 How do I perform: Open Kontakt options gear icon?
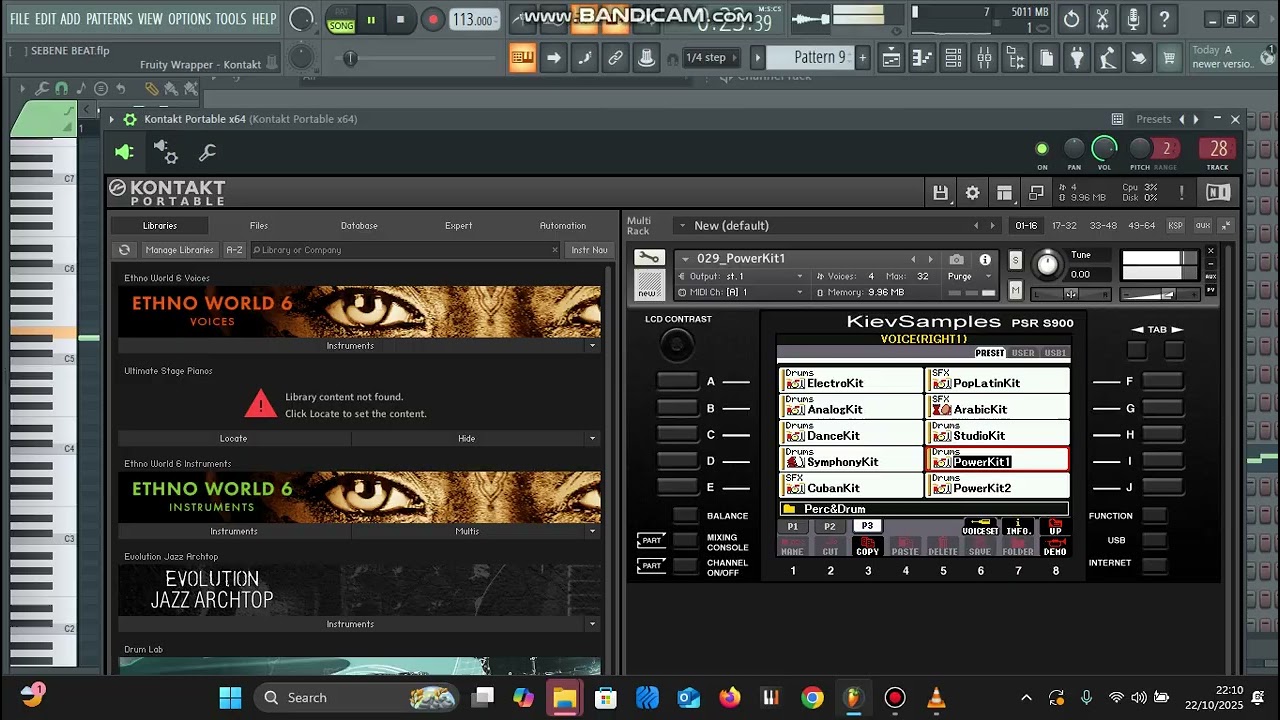(x=972, y=193)
